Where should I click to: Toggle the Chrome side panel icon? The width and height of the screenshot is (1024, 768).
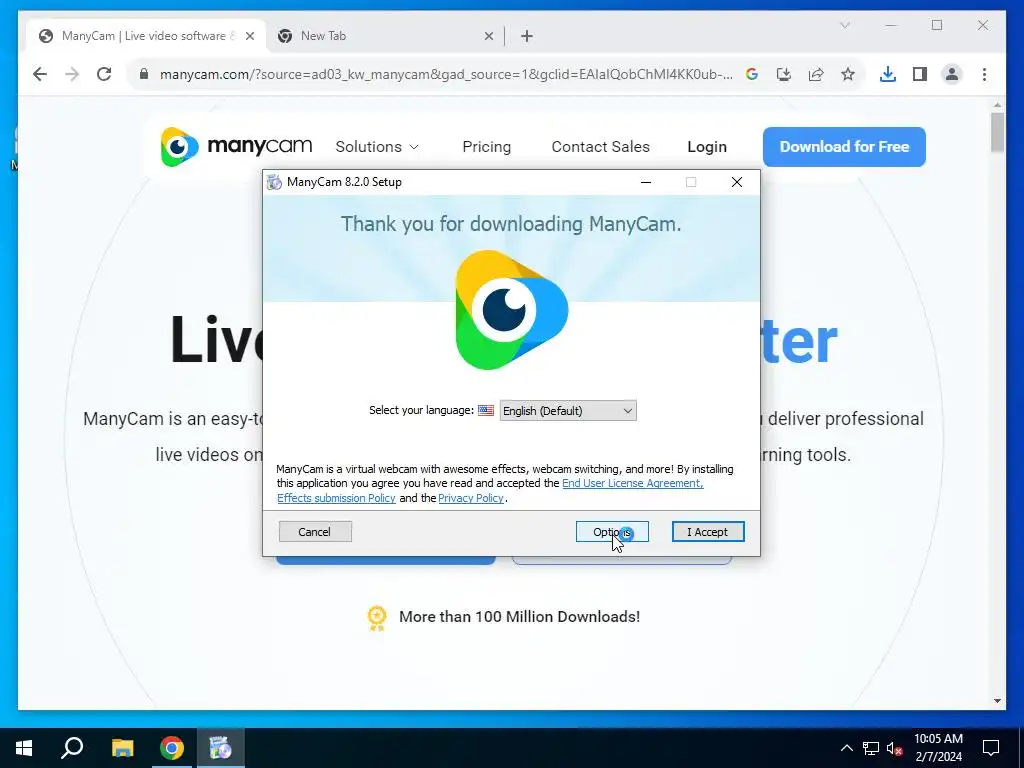tap(920, 74)
